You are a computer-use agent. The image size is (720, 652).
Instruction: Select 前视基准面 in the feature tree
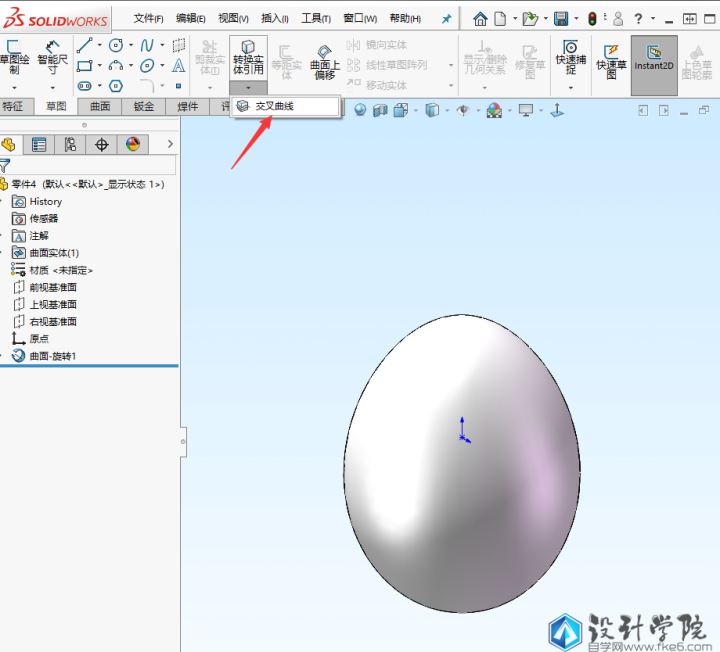click(x=53, y=287)
